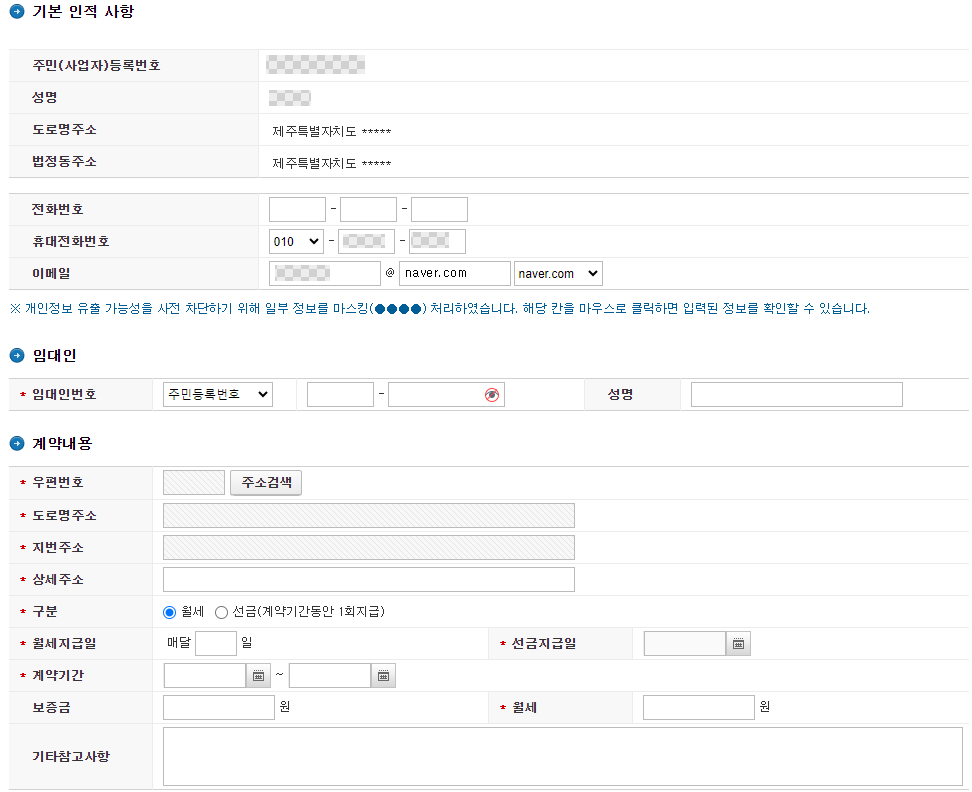Screen dimensions: 972x792
Task: Select the 월세 payment type radio button
Action: click(x=169, y=611)
